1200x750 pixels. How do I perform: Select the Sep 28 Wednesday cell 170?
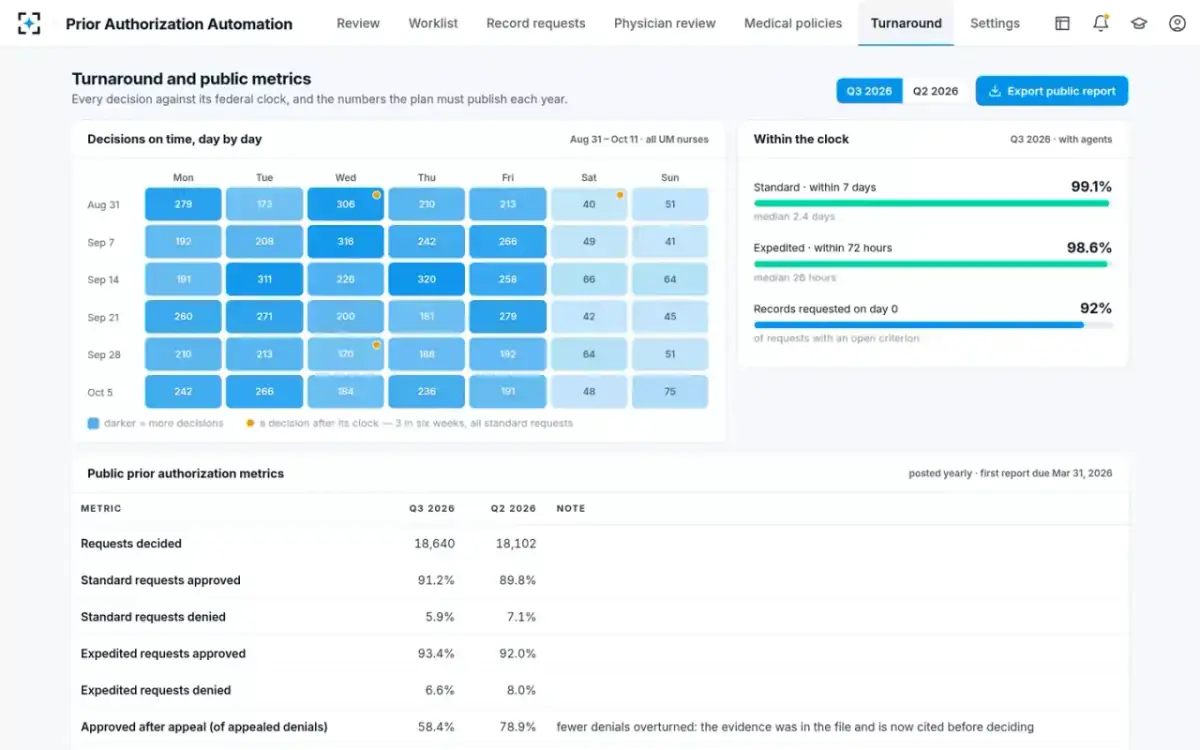(x=345, y=354)
